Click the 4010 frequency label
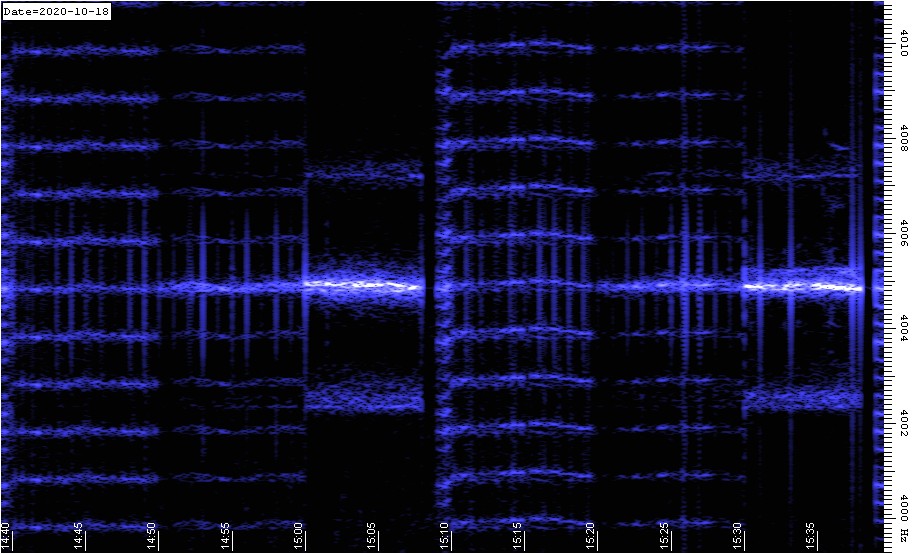Viewport: 913px width, 554px height. click(x=904, y=43)
